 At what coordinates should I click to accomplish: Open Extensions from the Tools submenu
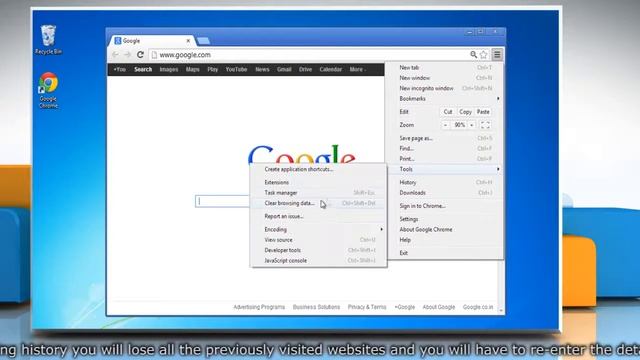[x=319, y=182]
